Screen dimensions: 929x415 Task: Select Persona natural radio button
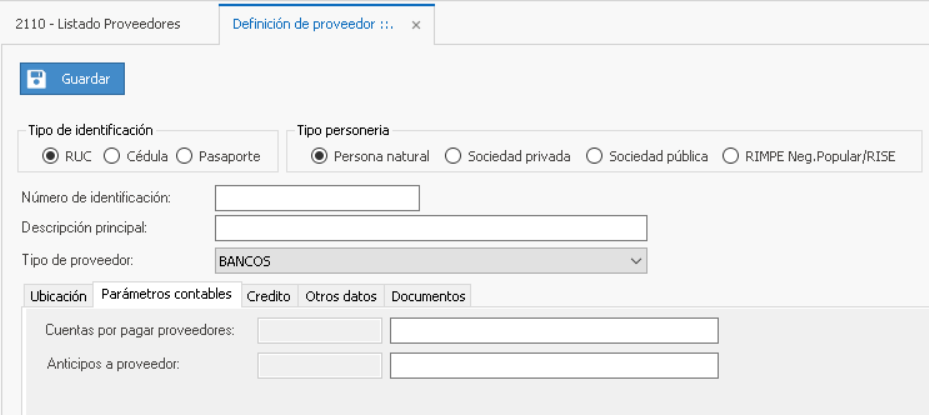(x=320, y=156)
